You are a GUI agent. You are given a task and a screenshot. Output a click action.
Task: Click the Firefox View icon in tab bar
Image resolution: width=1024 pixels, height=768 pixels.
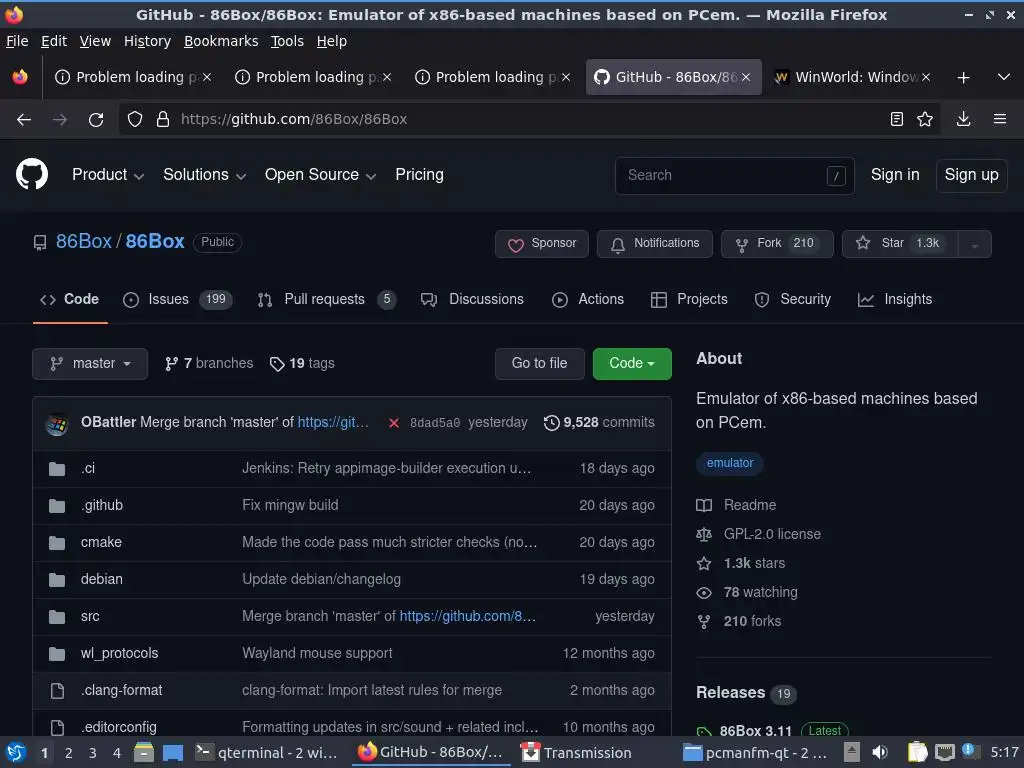pyautogui.click(x=20, y=77)
